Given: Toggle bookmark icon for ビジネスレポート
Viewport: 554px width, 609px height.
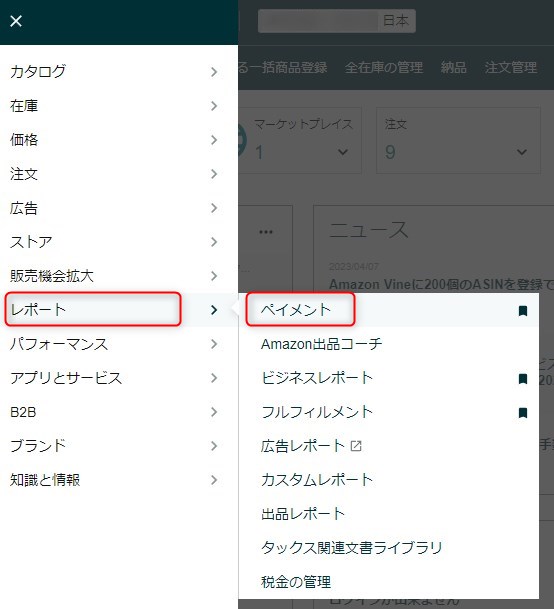Looking at the screenshot, I should click(x=523, y=379).
